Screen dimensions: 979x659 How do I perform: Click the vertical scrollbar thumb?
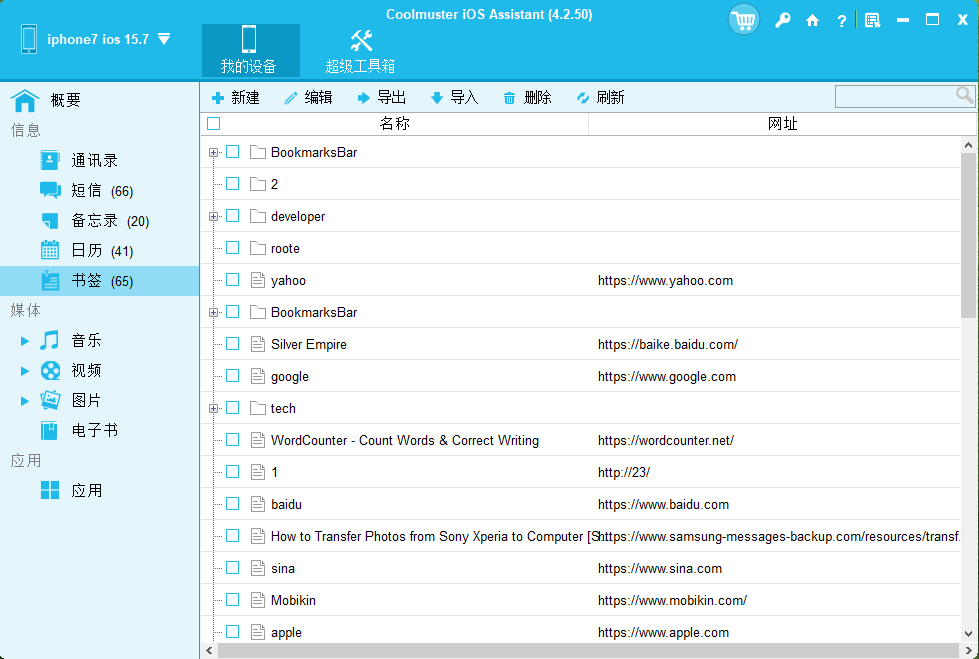click(x=968, y=235)
